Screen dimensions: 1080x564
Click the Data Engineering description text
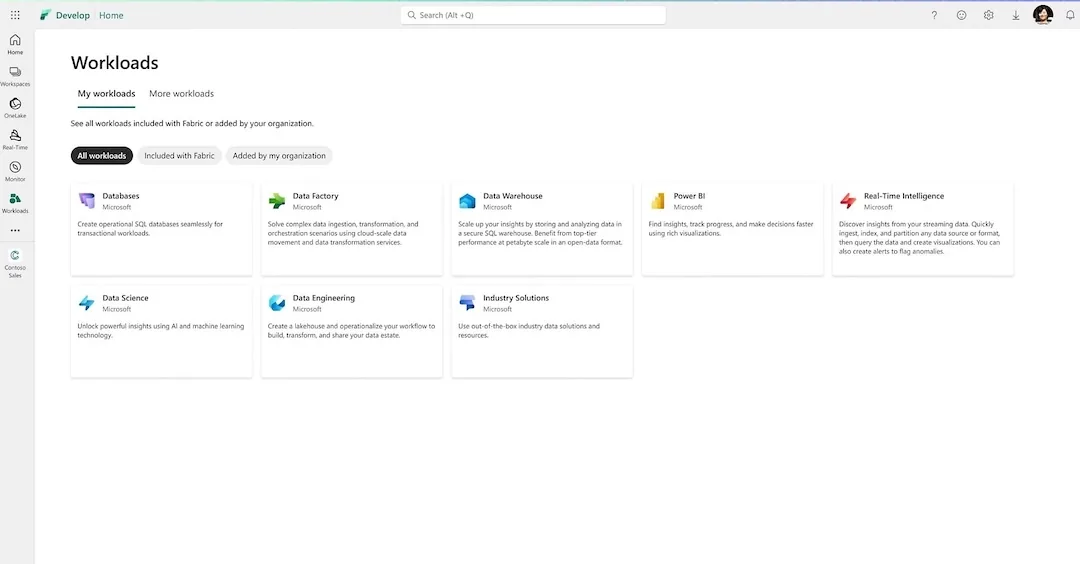(x=351, y=331)
